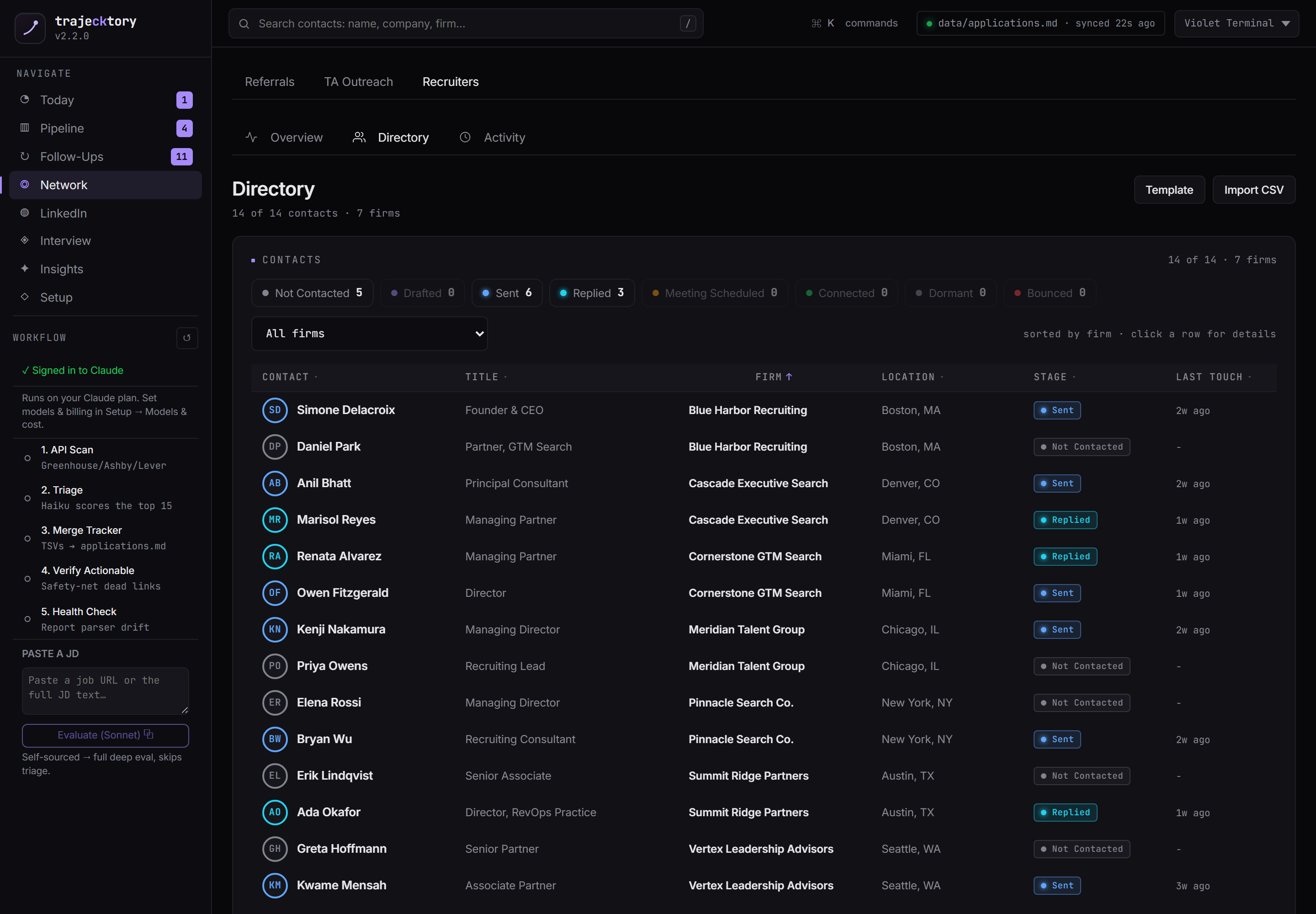Sort by the LOCATION column
The image size is (1316, 914).
point(912,377)
